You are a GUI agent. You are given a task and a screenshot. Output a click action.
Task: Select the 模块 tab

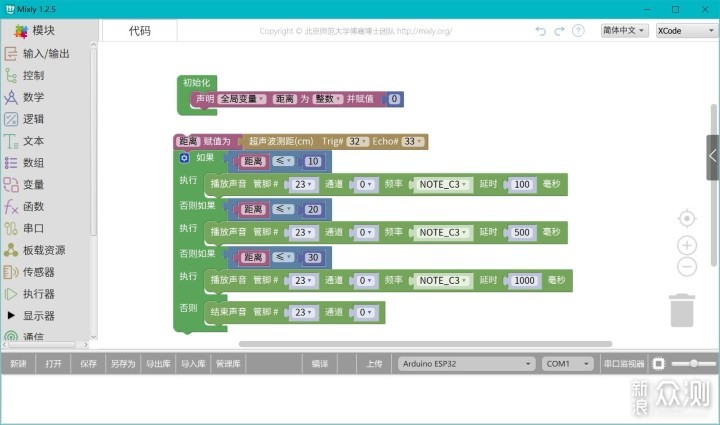[36, 31]
